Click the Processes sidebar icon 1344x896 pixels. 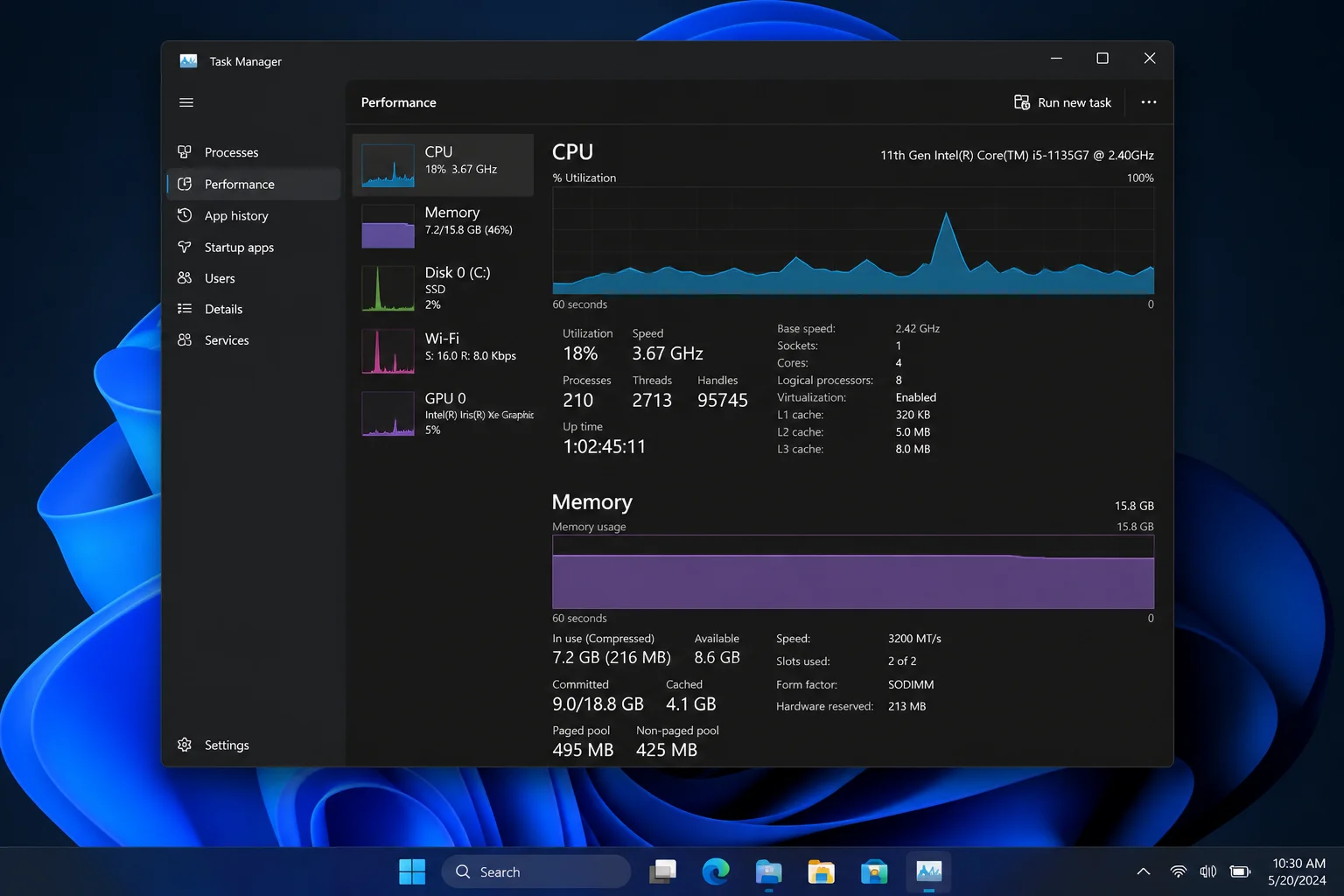(185, 152)
